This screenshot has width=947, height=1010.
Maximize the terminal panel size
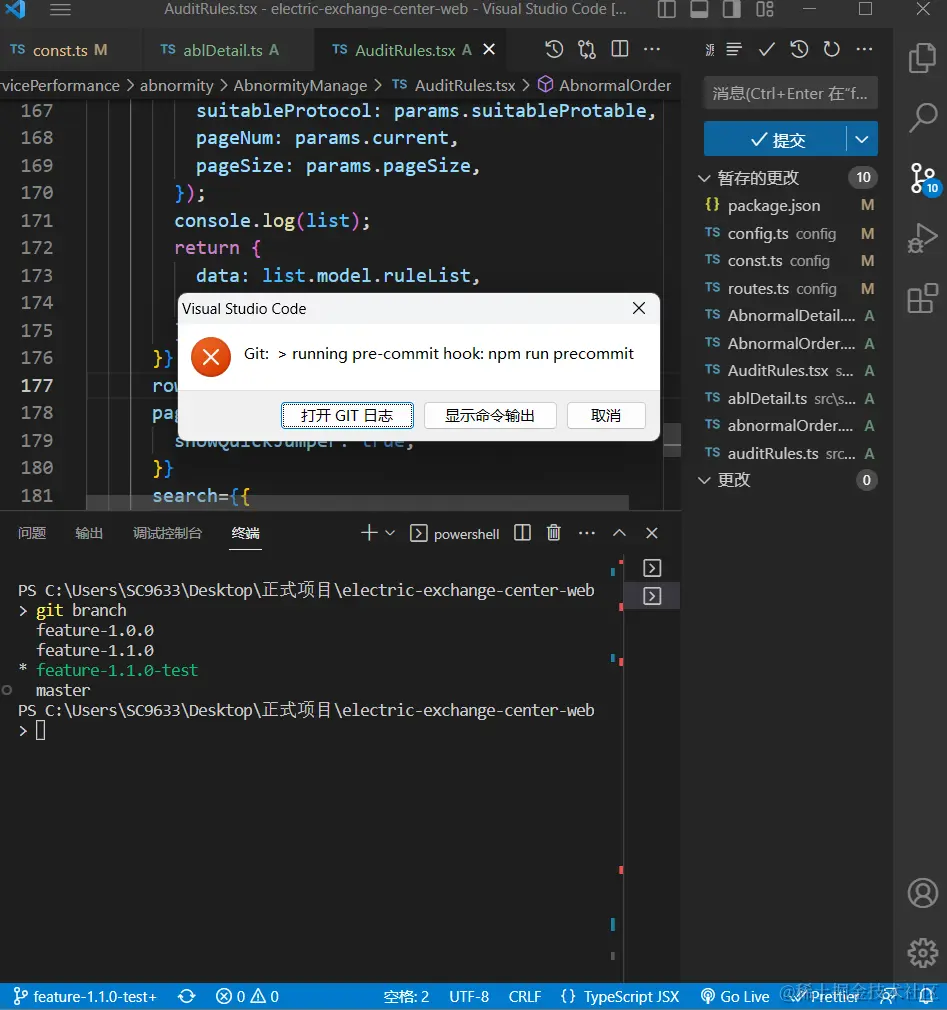click(619, 533)
